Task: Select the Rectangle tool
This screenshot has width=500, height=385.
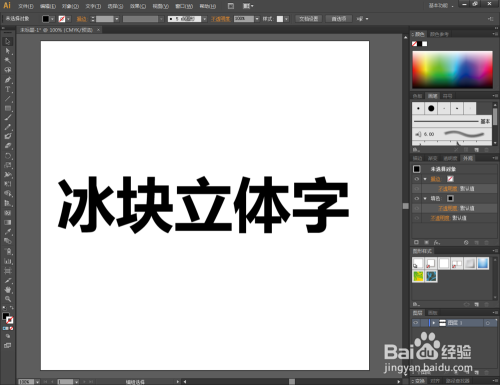Action: [8, 108]
